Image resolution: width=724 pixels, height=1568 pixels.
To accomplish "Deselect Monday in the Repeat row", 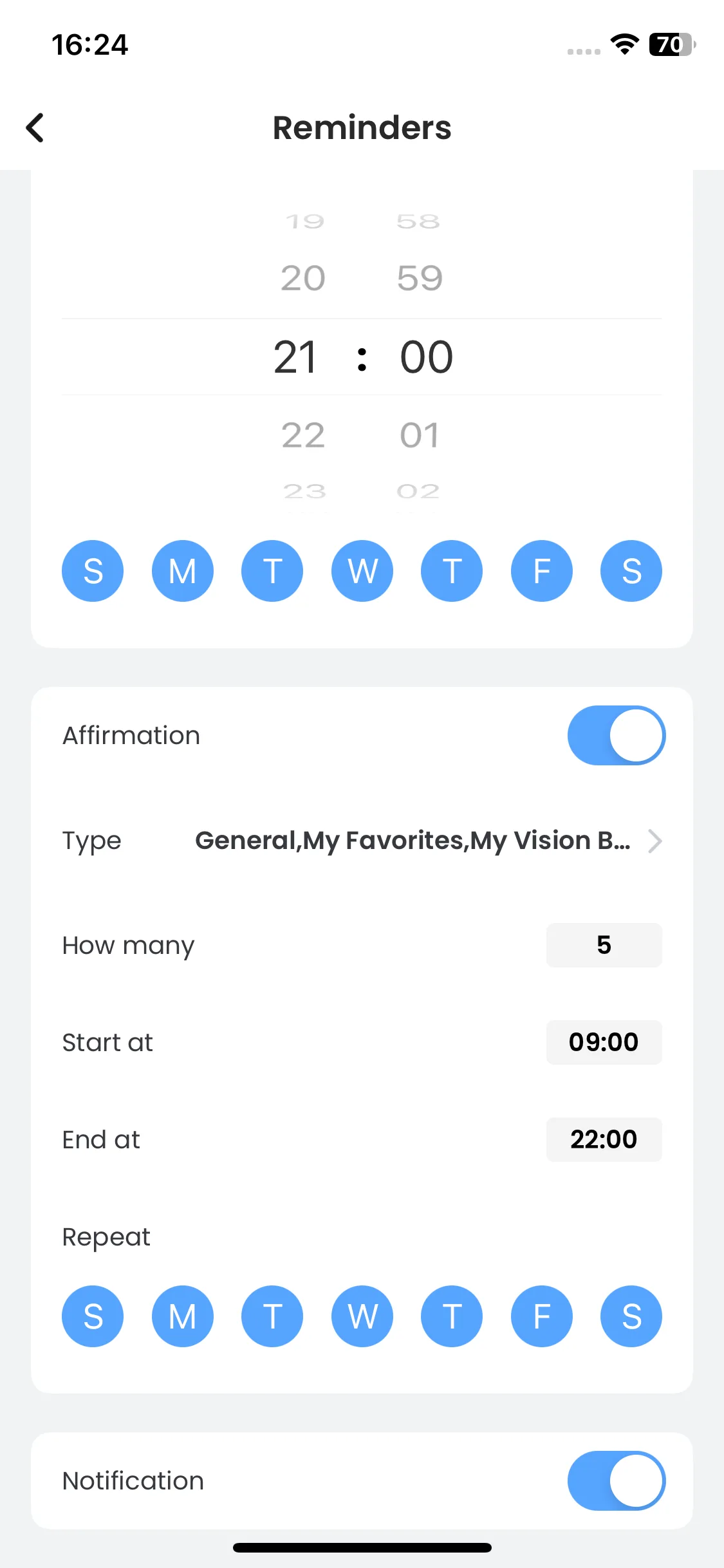I will [182, 1316].
